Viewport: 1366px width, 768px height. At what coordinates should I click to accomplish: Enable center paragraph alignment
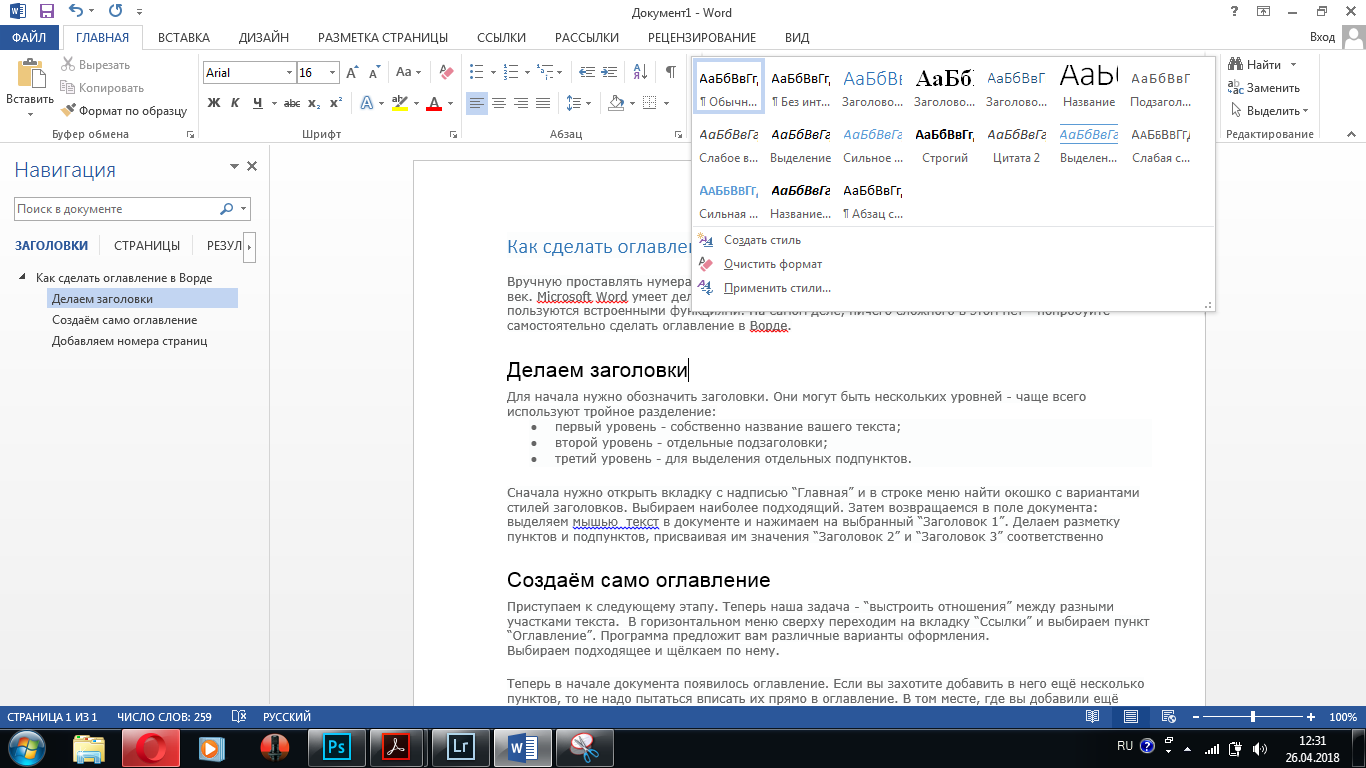pyautogui.click(x=498, y=103)
